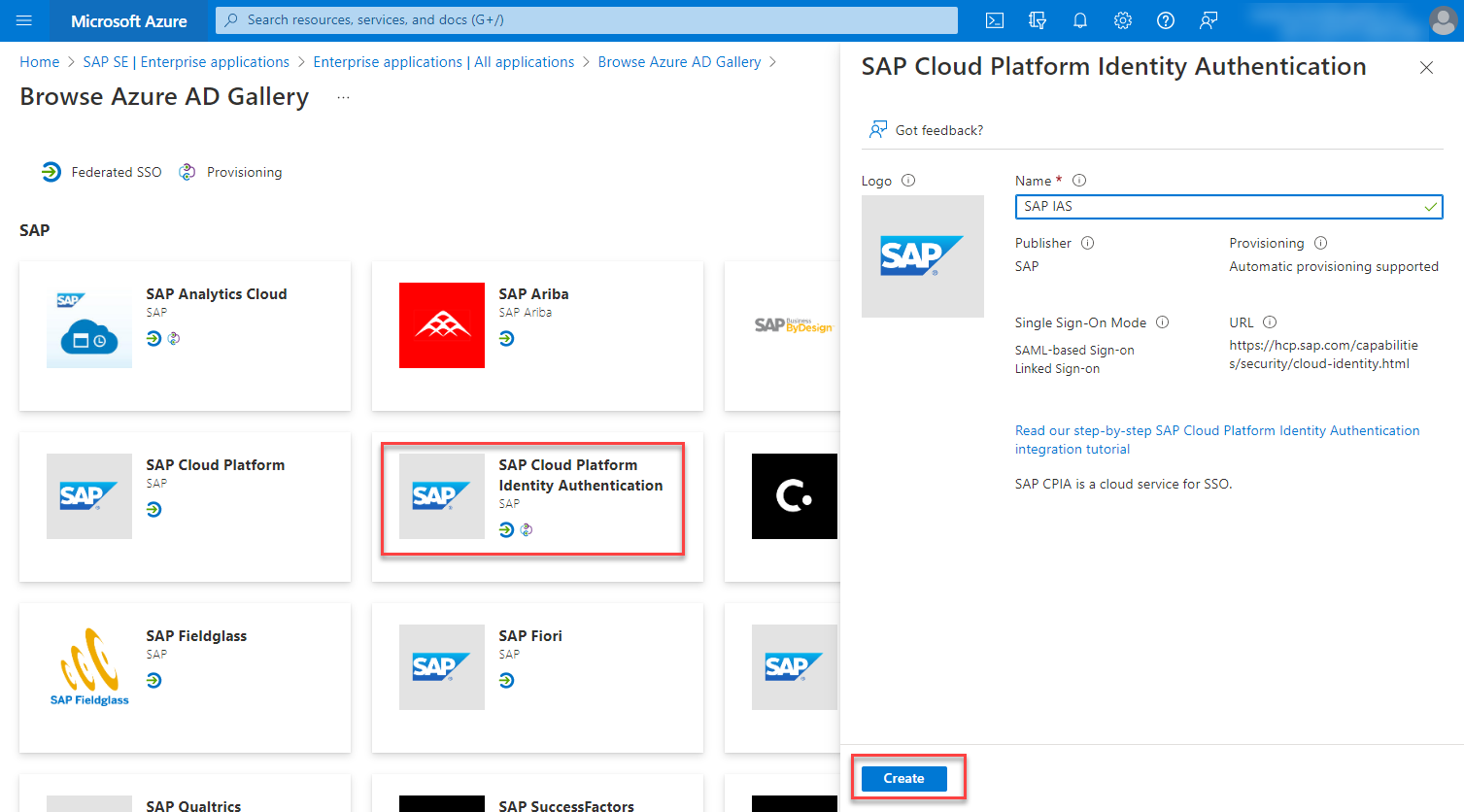
Task: Click the provisioning icon under SAP Analytics Cloud
Action: pyautogui.click(x=174, y=339)
